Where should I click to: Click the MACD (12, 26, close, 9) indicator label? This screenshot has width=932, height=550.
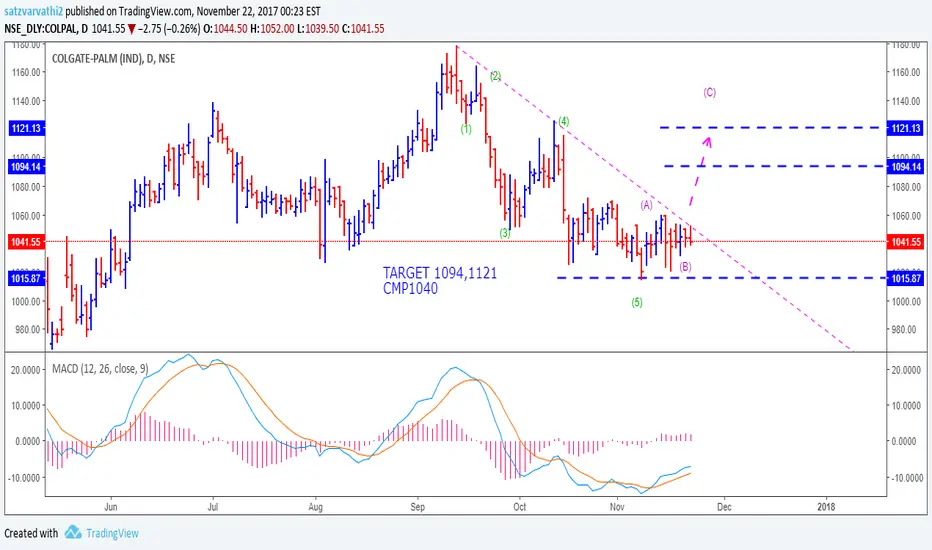coord(100,369)
